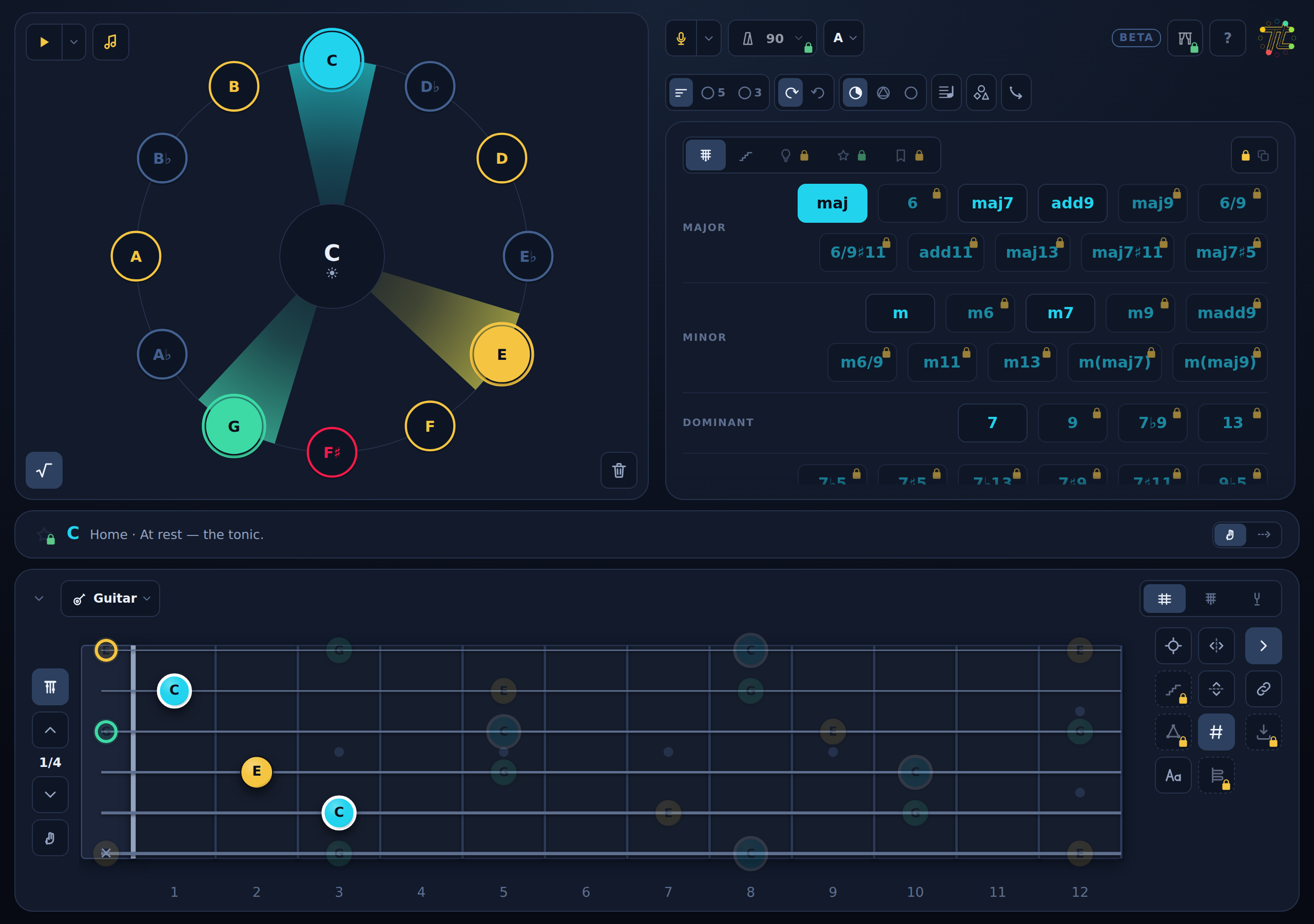
Task: Open the key A dropdown
Action: pos(843,38)
